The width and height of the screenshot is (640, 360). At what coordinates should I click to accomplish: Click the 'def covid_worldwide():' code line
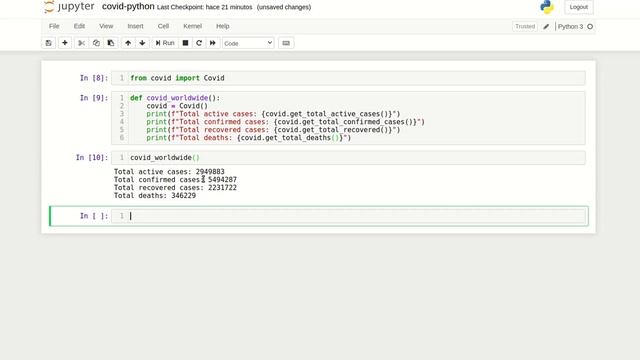[x=175, y=98]
